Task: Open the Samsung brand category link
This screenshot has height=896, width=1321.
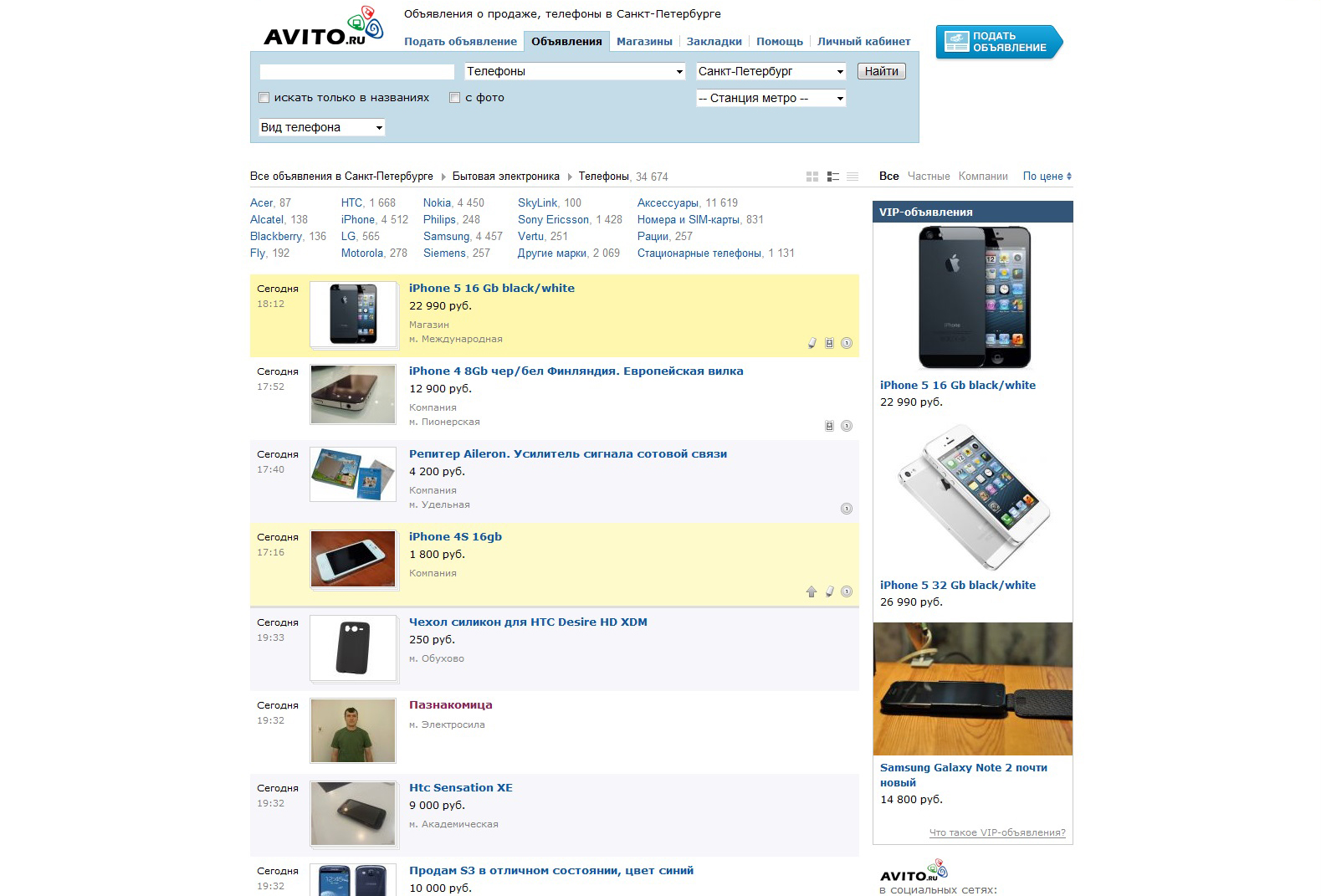Action: (x=447, y=237)
